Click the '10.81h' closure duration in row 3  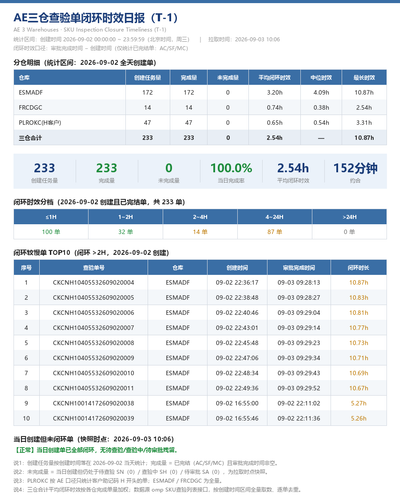click(359, 313)
